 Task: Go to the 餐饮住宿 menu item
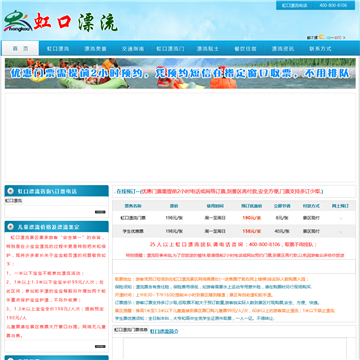(245, 49)
